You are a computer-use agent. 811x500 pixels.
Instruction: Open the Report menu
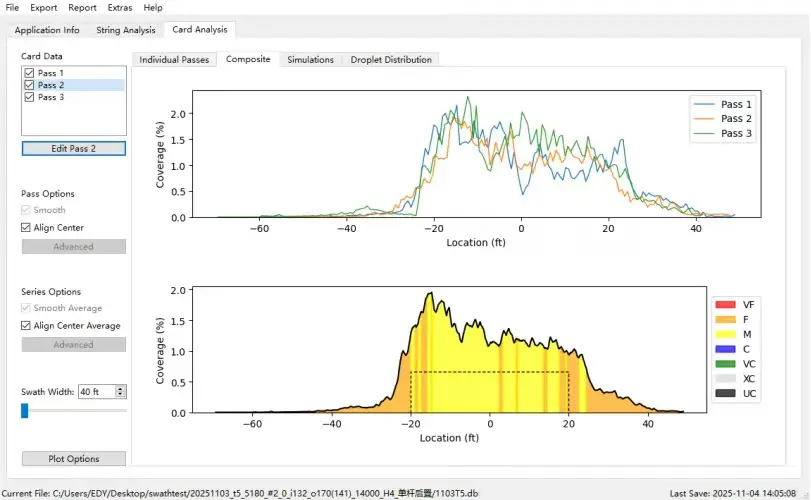pos(82,8)
